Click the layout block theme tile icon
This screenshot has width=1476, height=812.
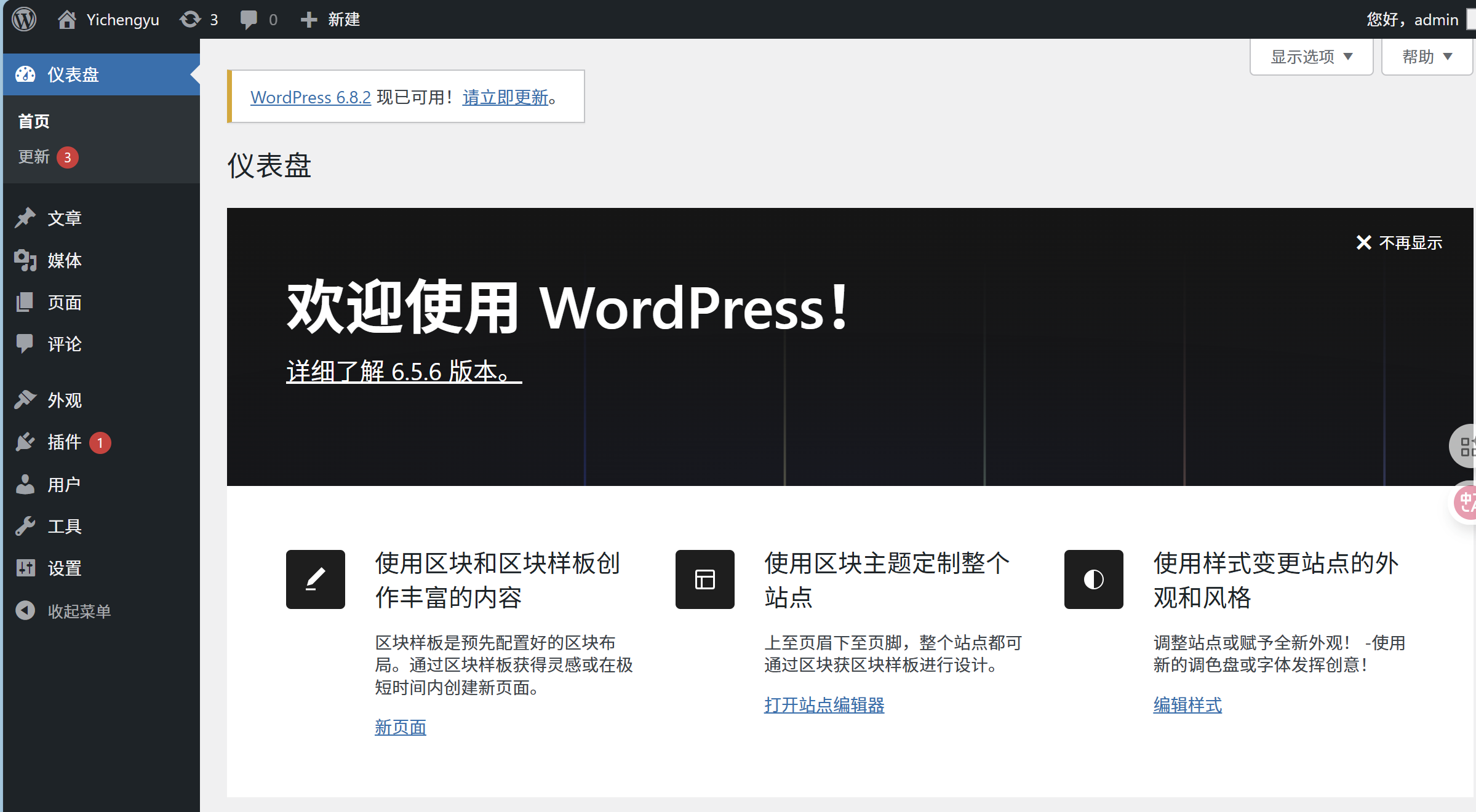point(705,579)
